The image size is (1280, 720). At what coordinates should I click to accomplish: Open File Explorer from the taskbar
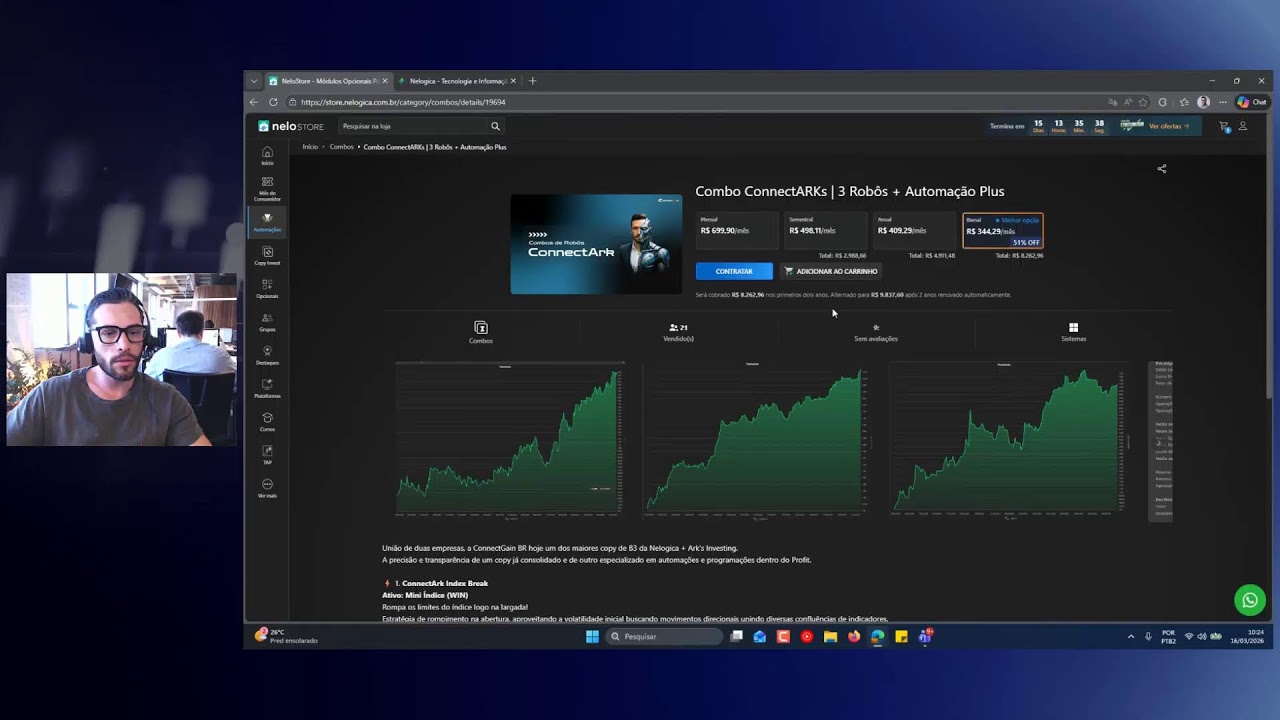830,636
